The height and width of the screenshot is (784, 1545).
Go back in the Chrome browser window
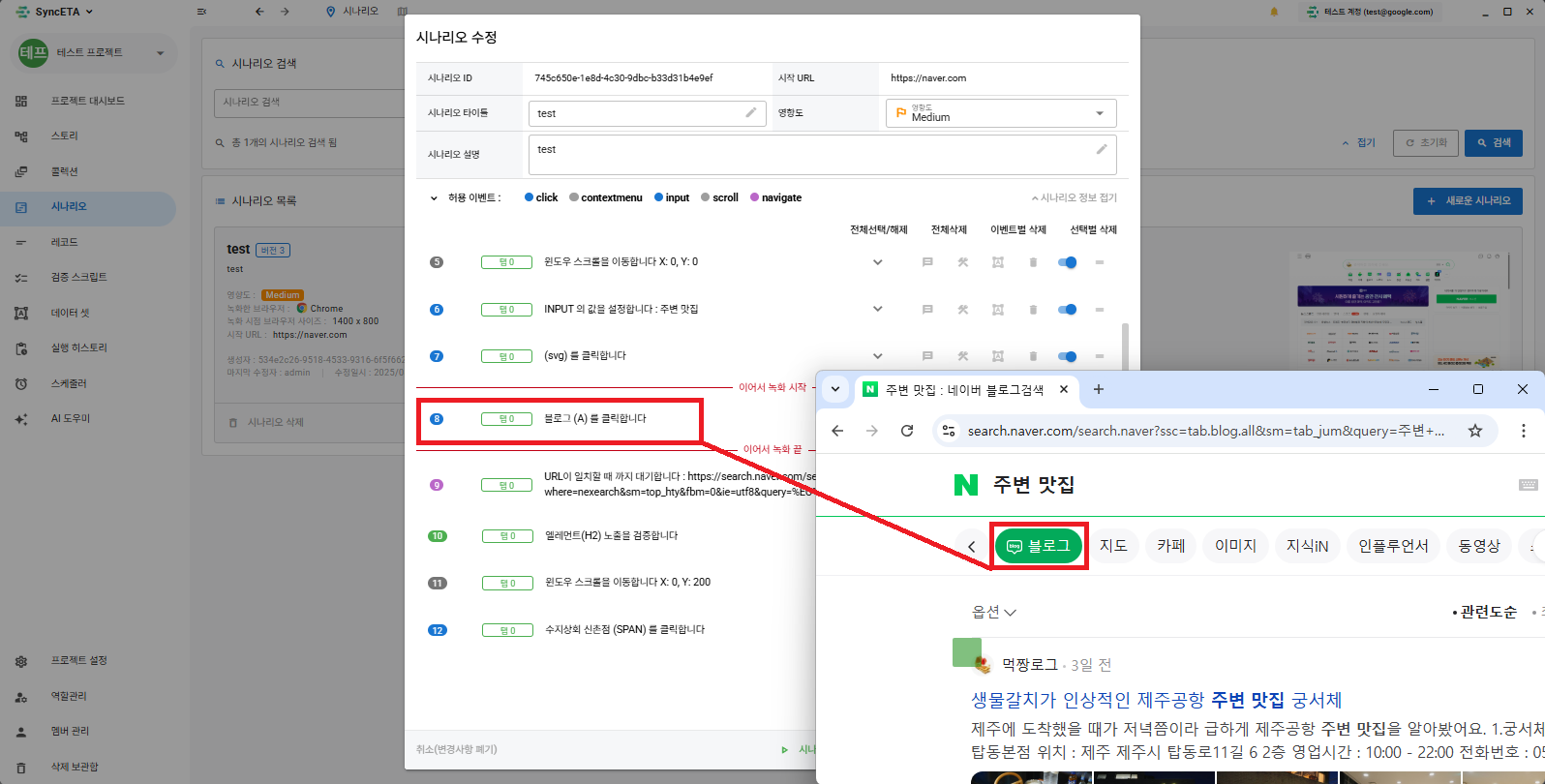[x=837, y=431]
